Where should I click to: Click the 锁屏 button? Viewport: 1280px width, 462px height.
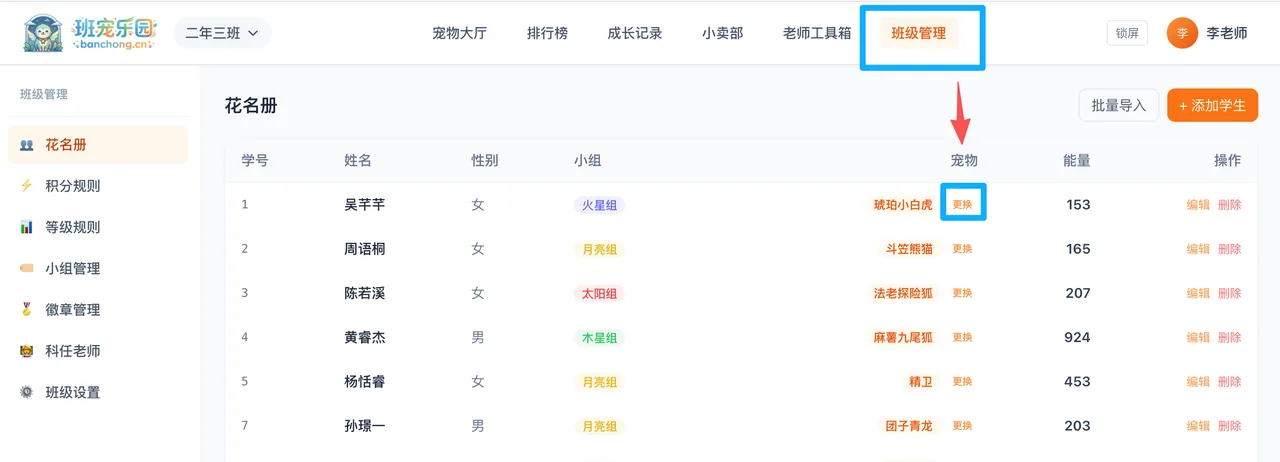(x=1127, y=33)
